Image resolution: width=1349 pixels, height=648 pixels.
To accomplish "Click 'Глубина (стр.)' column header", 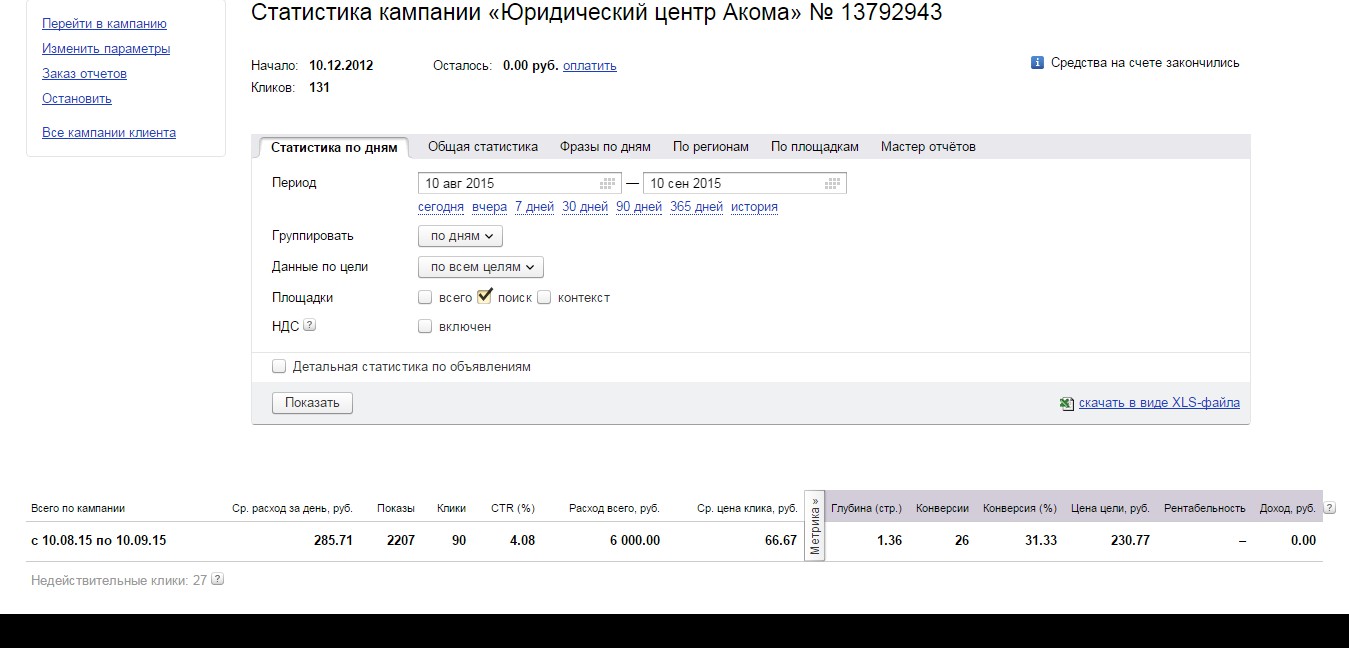I will coord(866,508).
